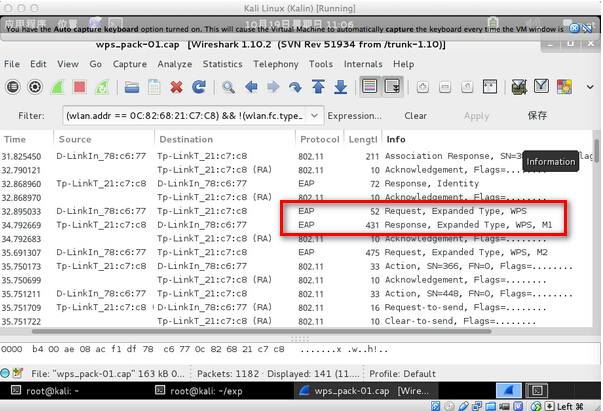Open the Capture menu
The width and height of the screenshot is (603, 411).
pos(130,64)
